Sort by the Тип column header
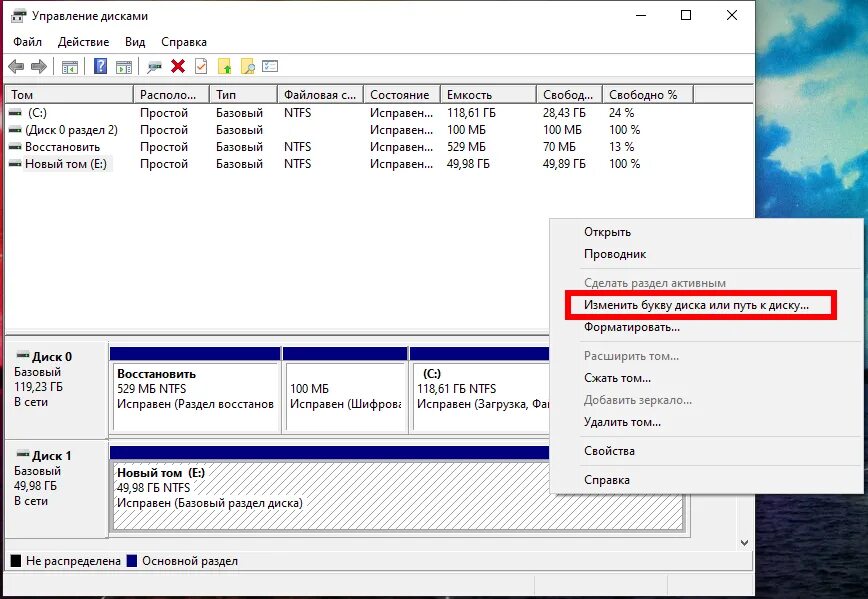 pos(244,95)
